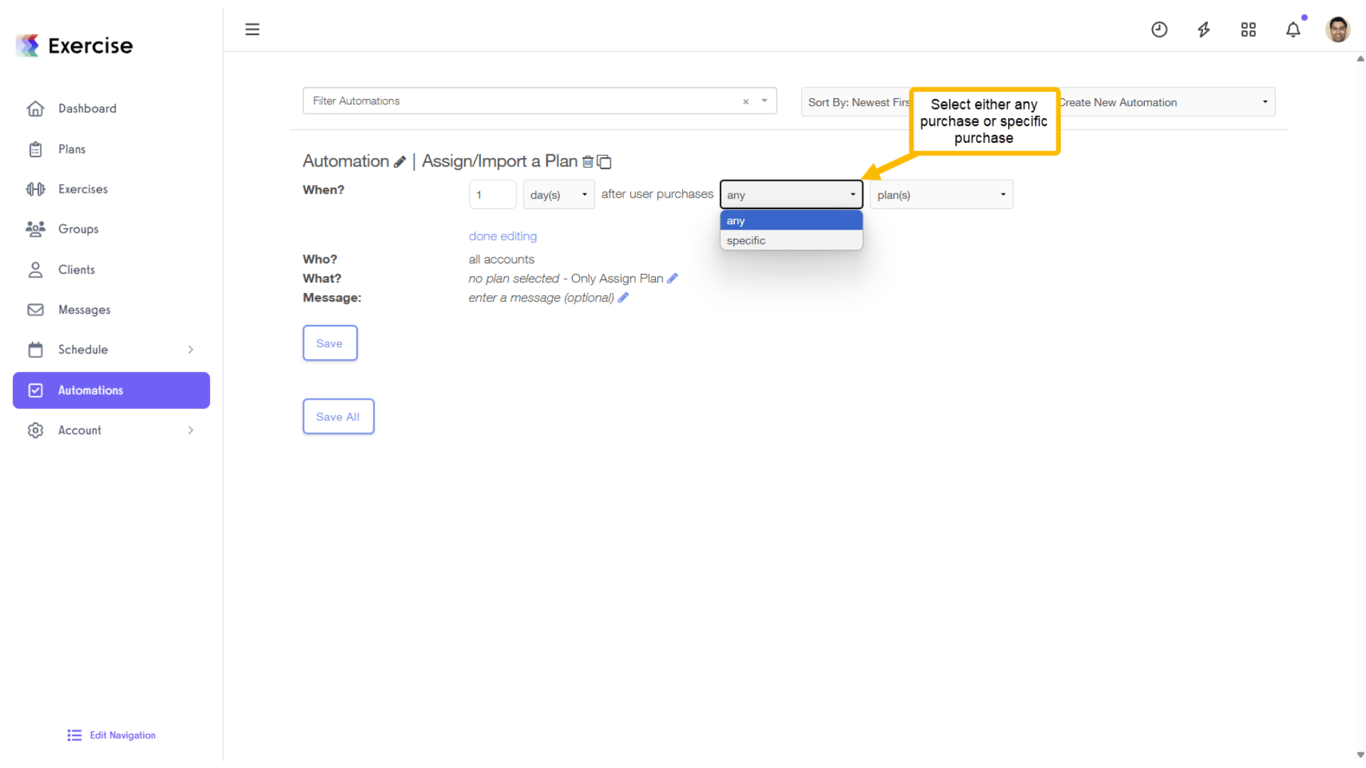1366x768 pixels.
Task: Click the clock history icon in top bar
Action: [1159, 29]
